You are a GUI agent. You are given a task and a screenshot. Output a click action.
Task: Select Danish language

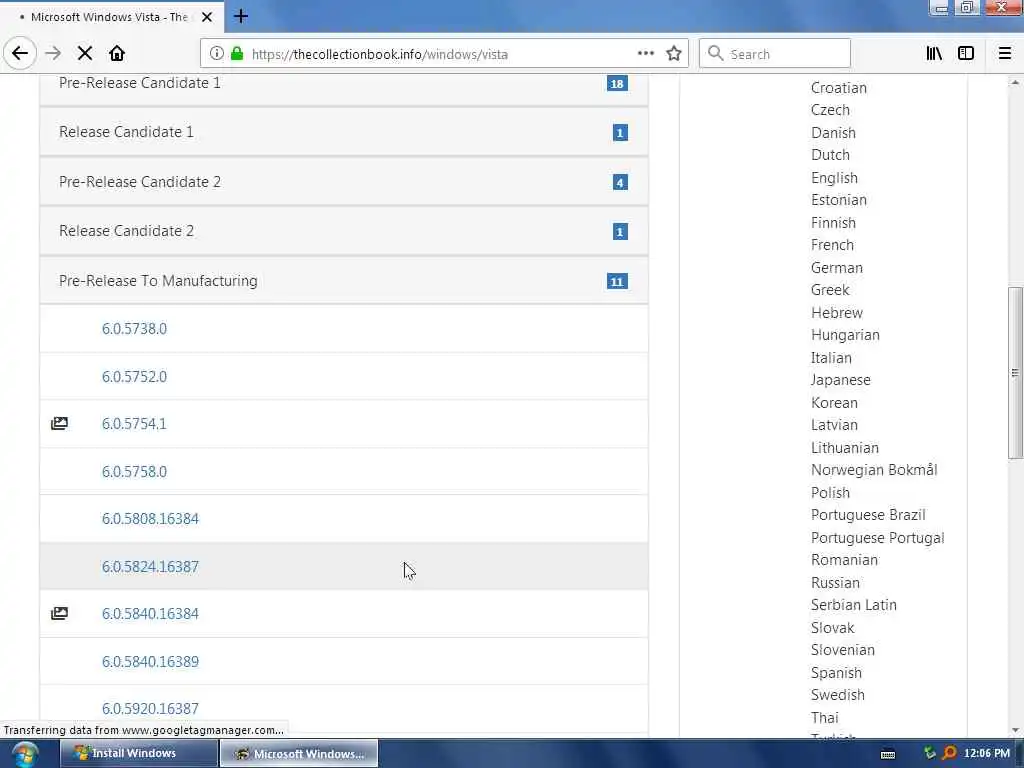coord(833,133)
